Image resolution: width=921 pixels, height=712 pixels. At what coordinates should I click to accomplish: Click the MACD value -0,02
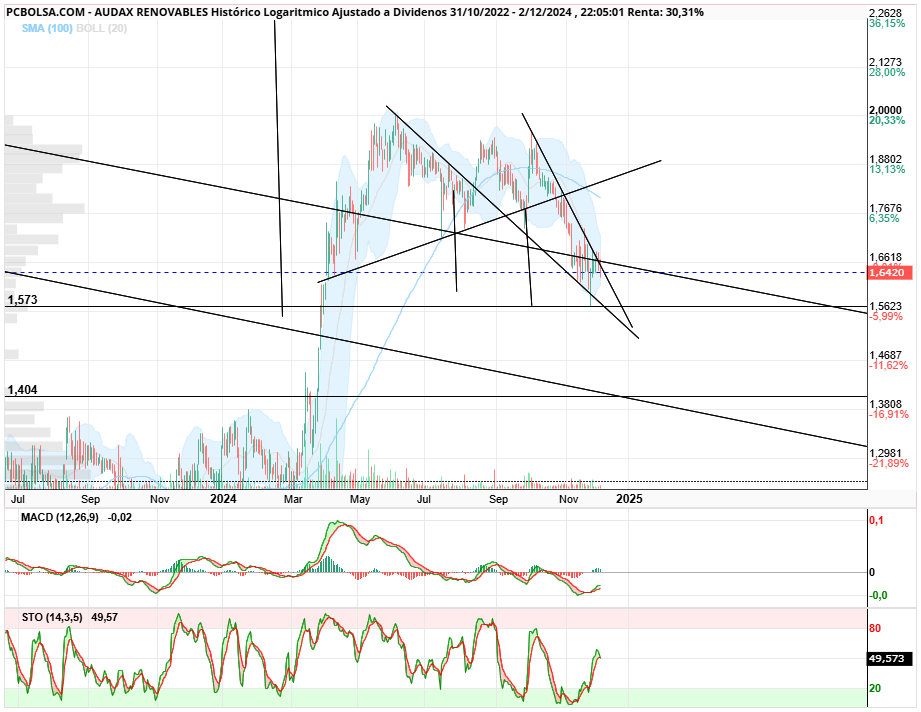coord(120,518)
